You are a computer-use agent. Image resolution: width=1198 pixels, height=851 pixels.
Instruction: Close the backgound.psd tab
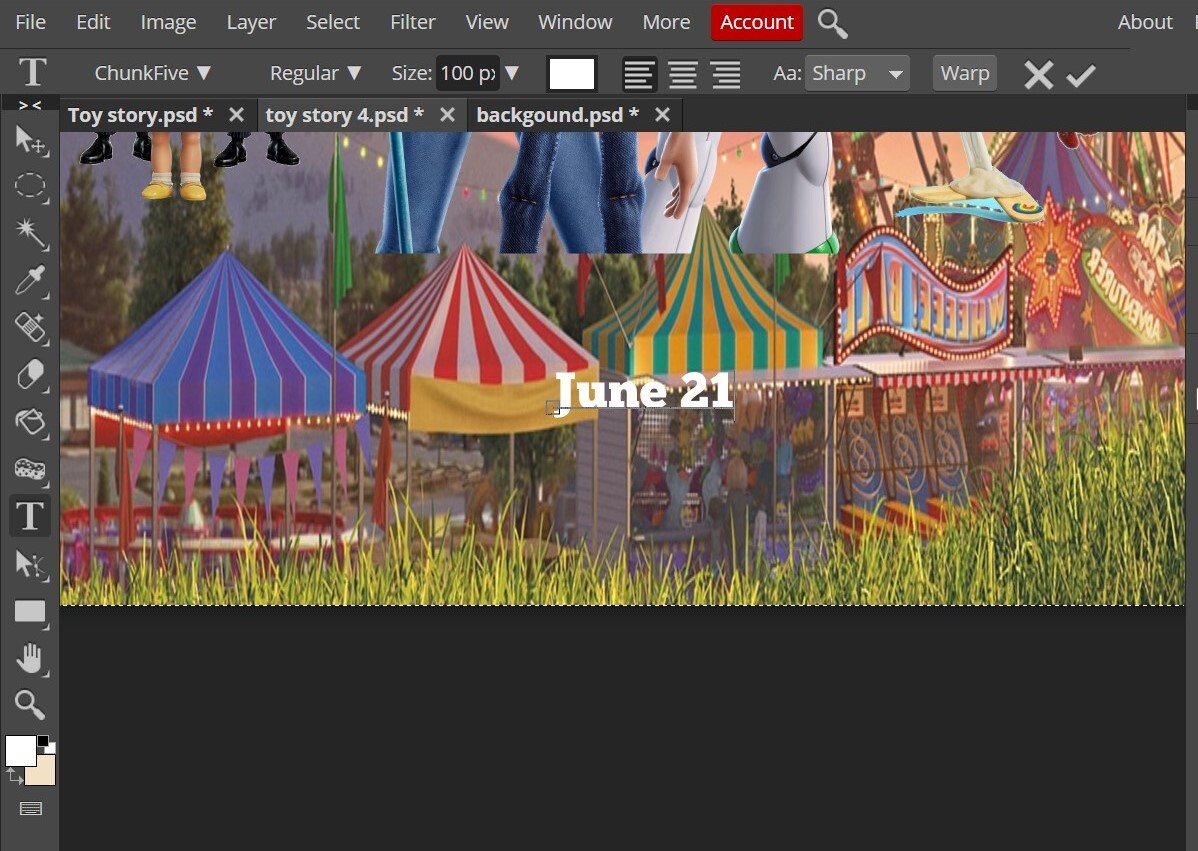(662, 115)
